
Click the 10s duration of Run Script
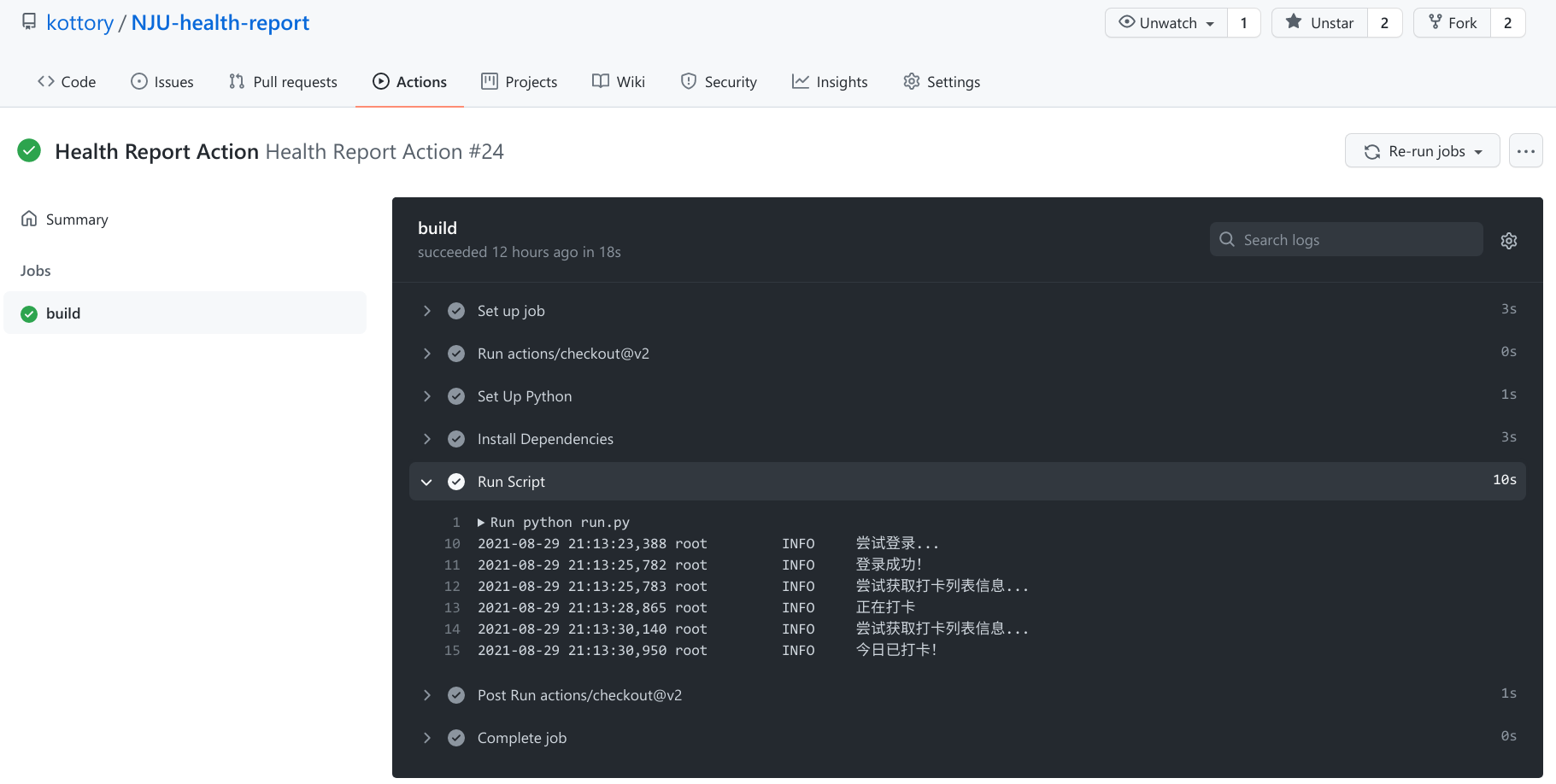click(1505, 480)
